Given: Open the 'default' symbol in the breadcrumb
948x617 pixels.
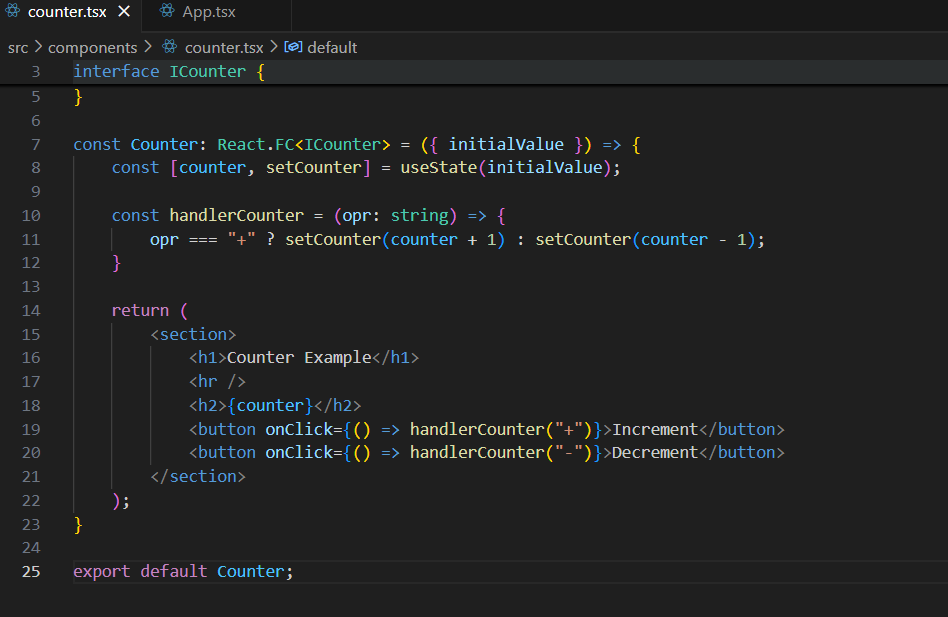Looking at the screenshot, I should (x=332, y=48).
